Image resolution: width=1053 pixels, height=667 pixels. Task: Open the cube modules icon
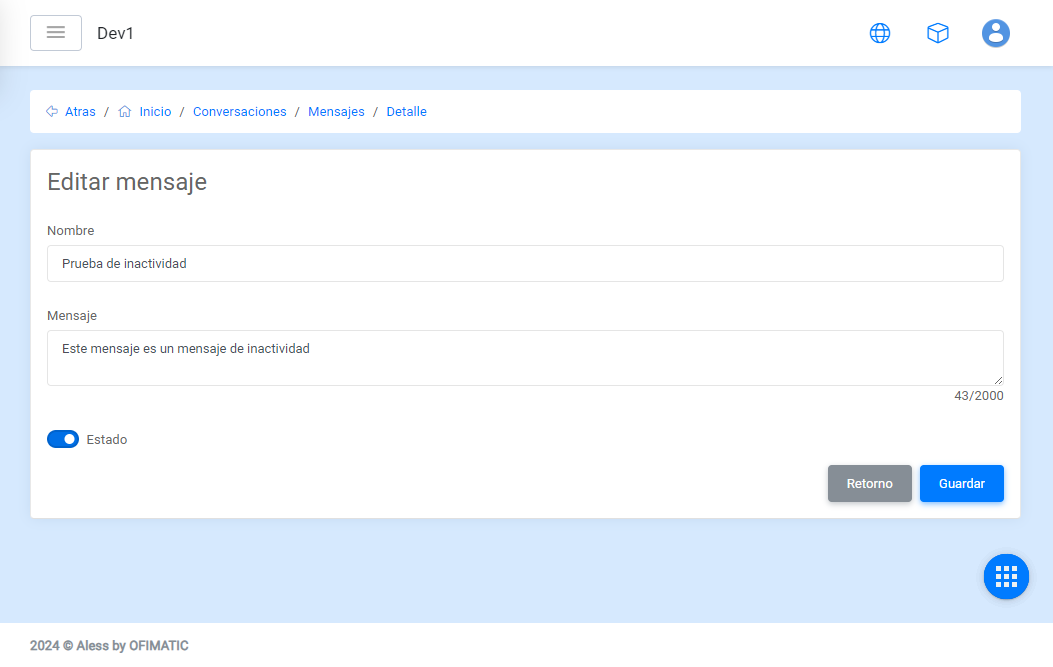pos(938,33)
